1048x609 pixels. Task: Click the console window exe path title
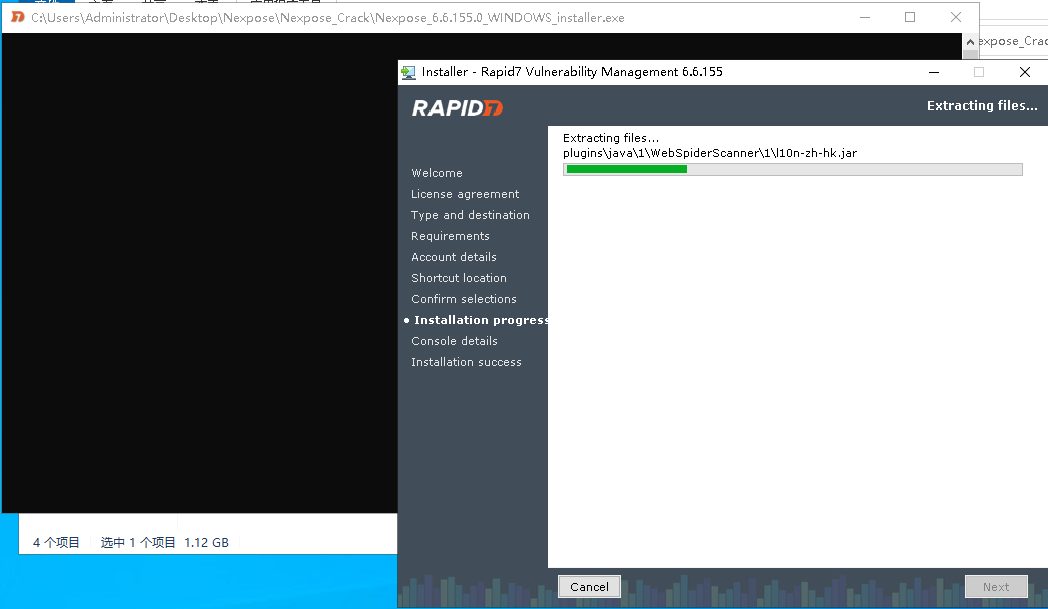(x=328, y=18)
